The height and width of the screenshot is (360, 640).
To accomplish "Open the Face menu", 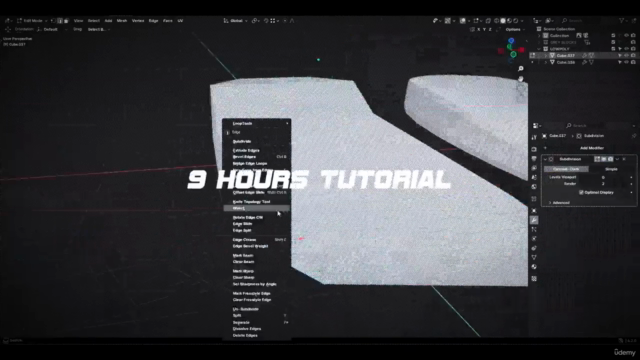I will tap(168, 20).
